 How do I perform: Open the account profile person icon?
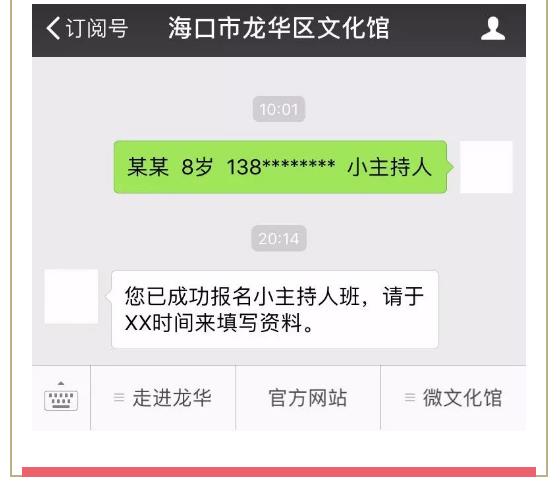tap(493, 29)
